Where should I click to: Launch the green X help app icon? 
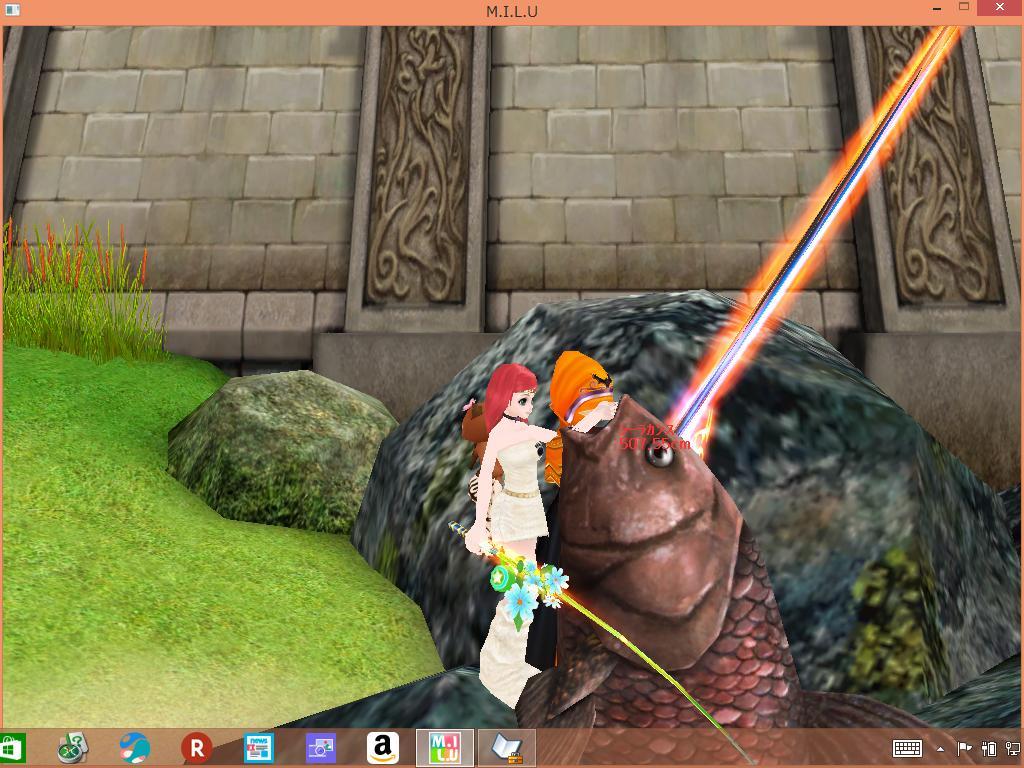(72, 747)
